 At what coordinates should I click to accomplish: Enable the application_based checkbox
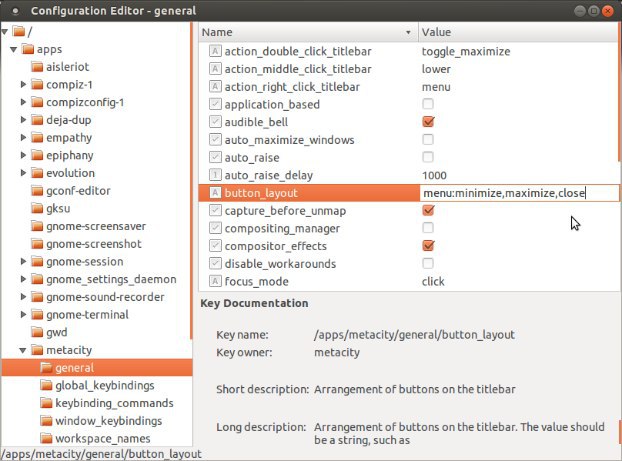coord(428,104)
